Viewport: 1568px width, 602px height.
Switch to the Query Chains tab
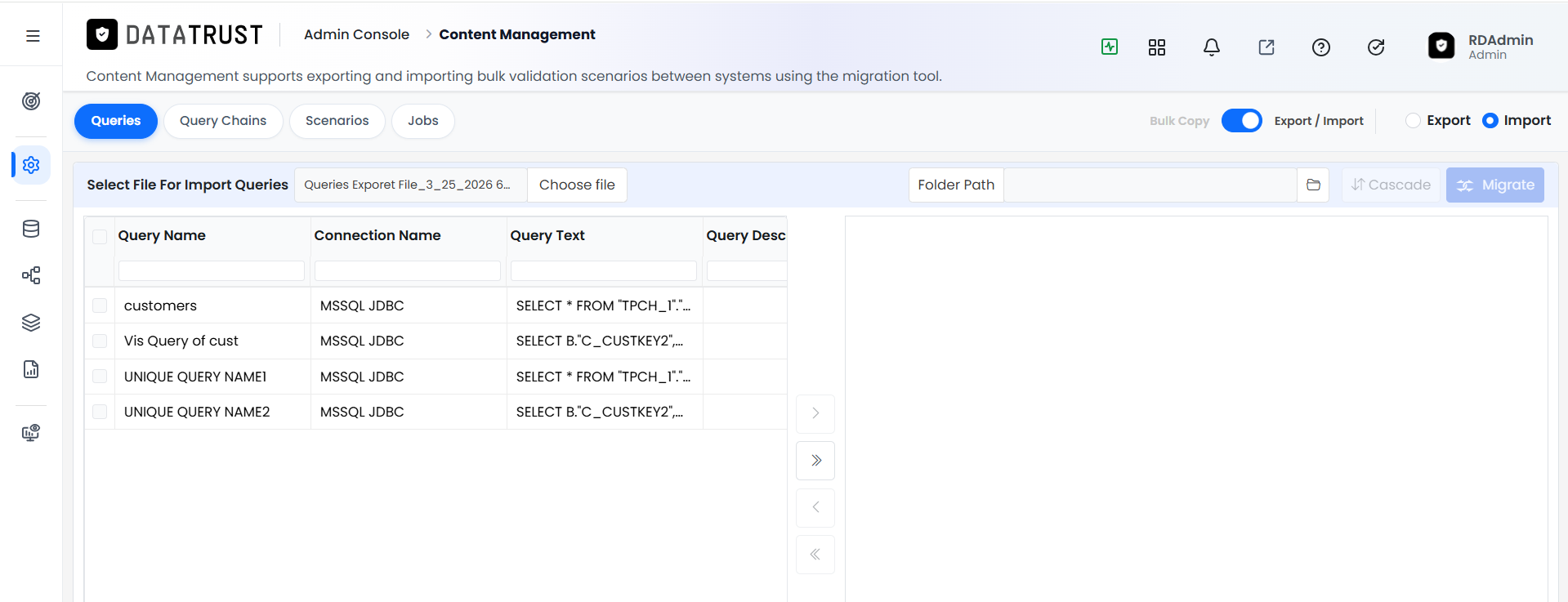(x=223, y=121)
